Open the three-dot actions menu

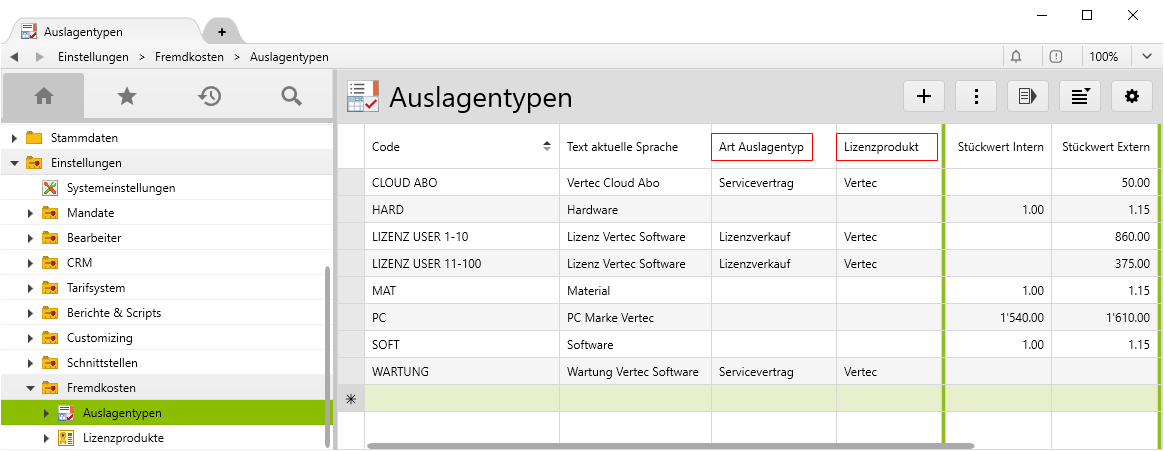point(976,96)
